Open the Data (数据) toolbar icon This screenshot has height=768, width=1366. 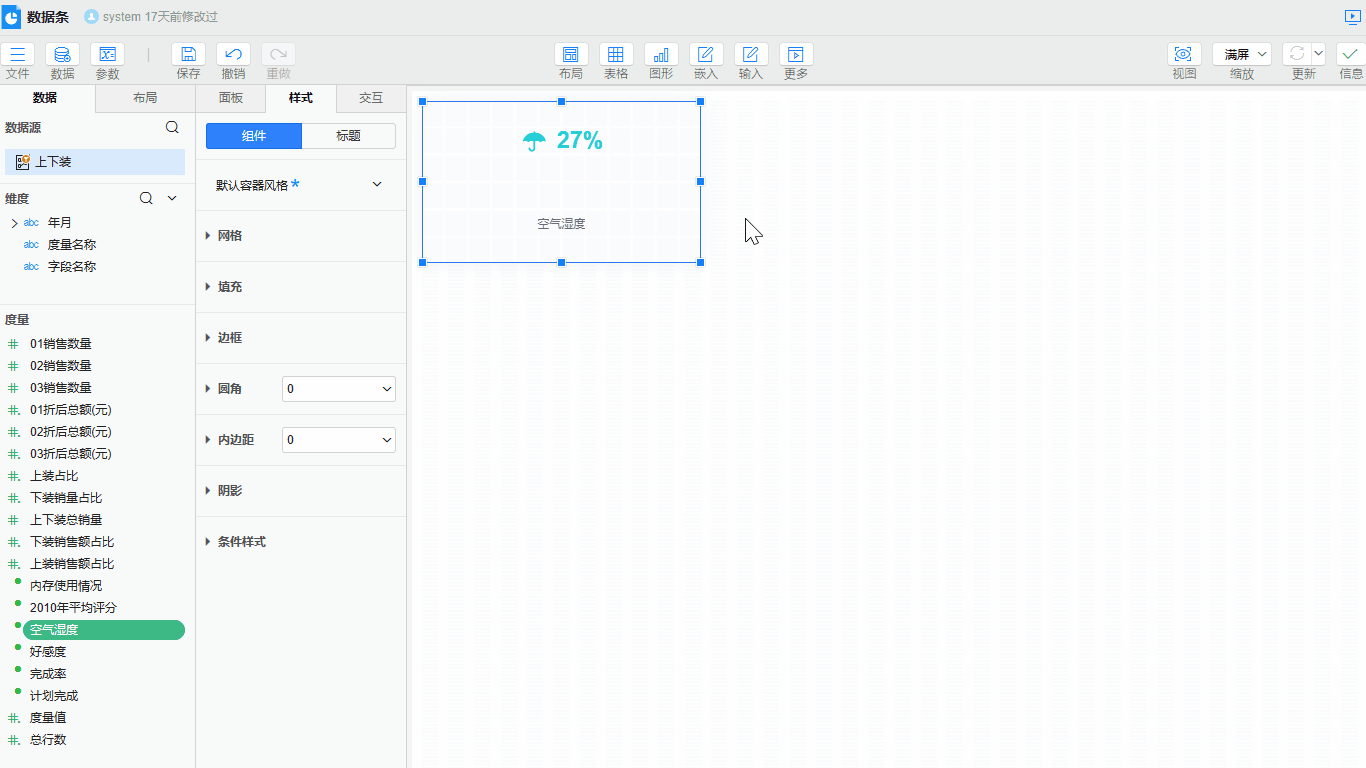(62, 55)
